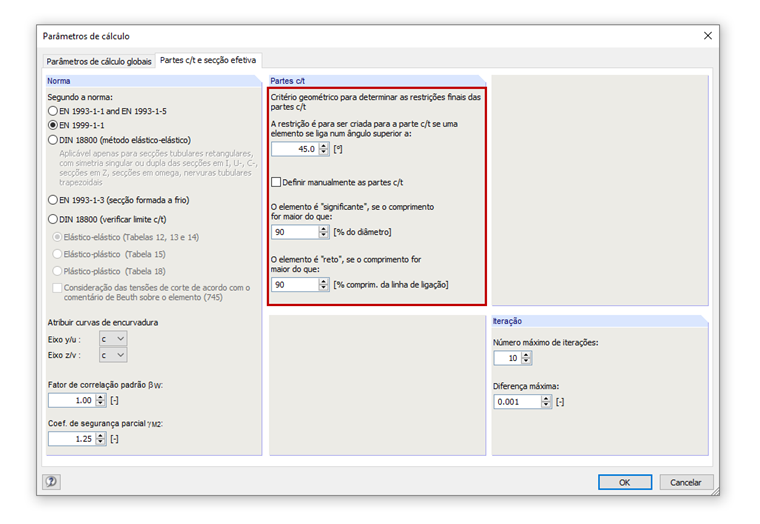
Task: Adjust the % comprim. da linha spinner
Action: (x=324, y=285)
